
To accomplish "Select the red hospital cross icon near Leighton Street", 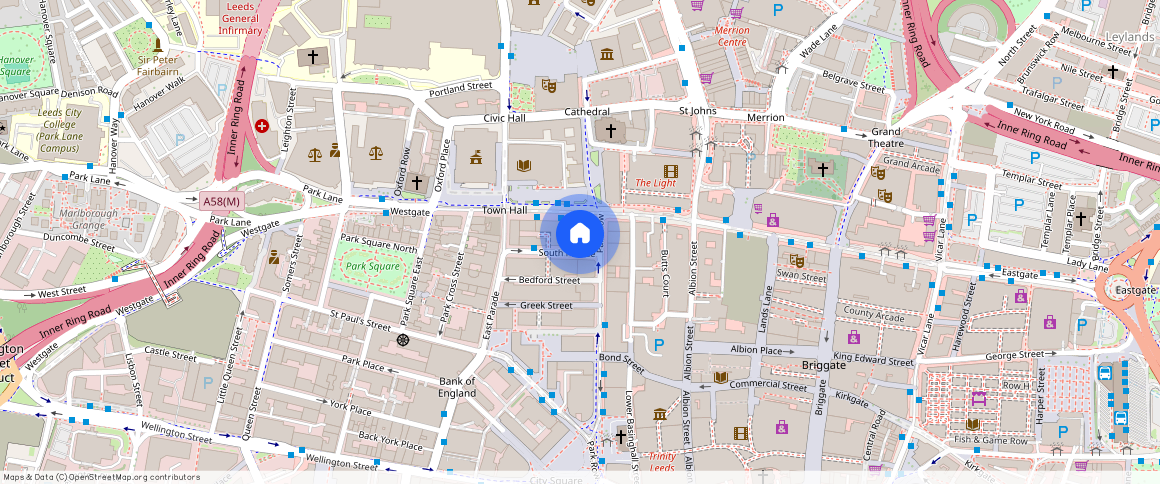I will pos(262,126).
